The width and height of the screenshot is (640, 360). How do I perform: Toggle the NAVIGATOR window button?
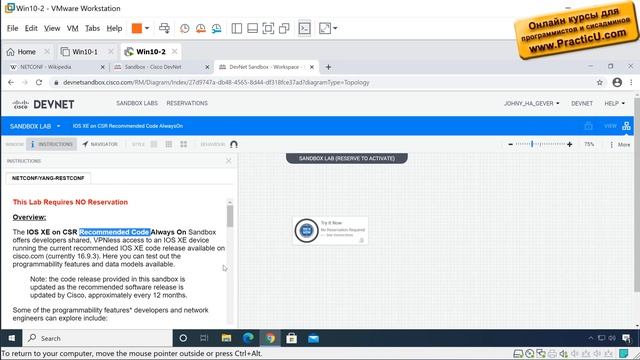coord(100,144)
